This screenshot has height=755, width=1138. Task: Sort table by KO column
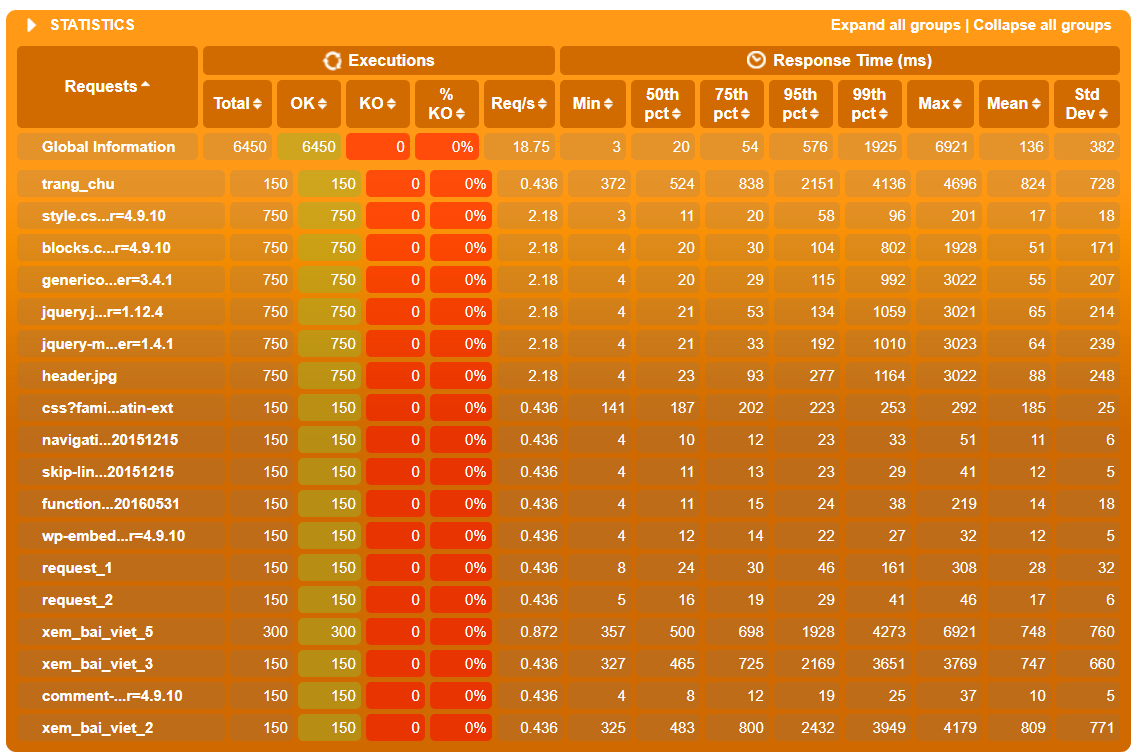377,104
